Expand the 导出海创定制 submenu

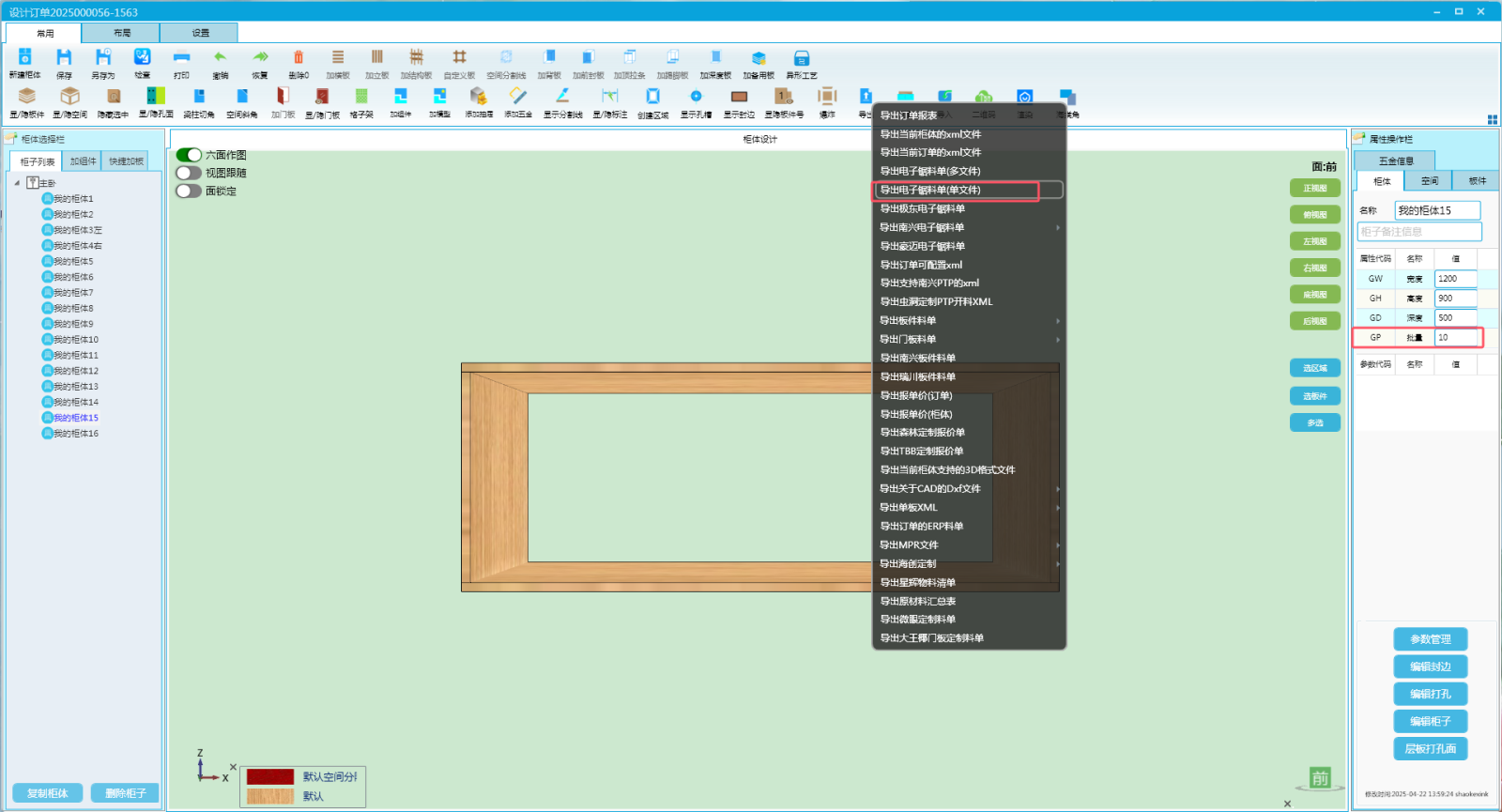tap(969, 563)
